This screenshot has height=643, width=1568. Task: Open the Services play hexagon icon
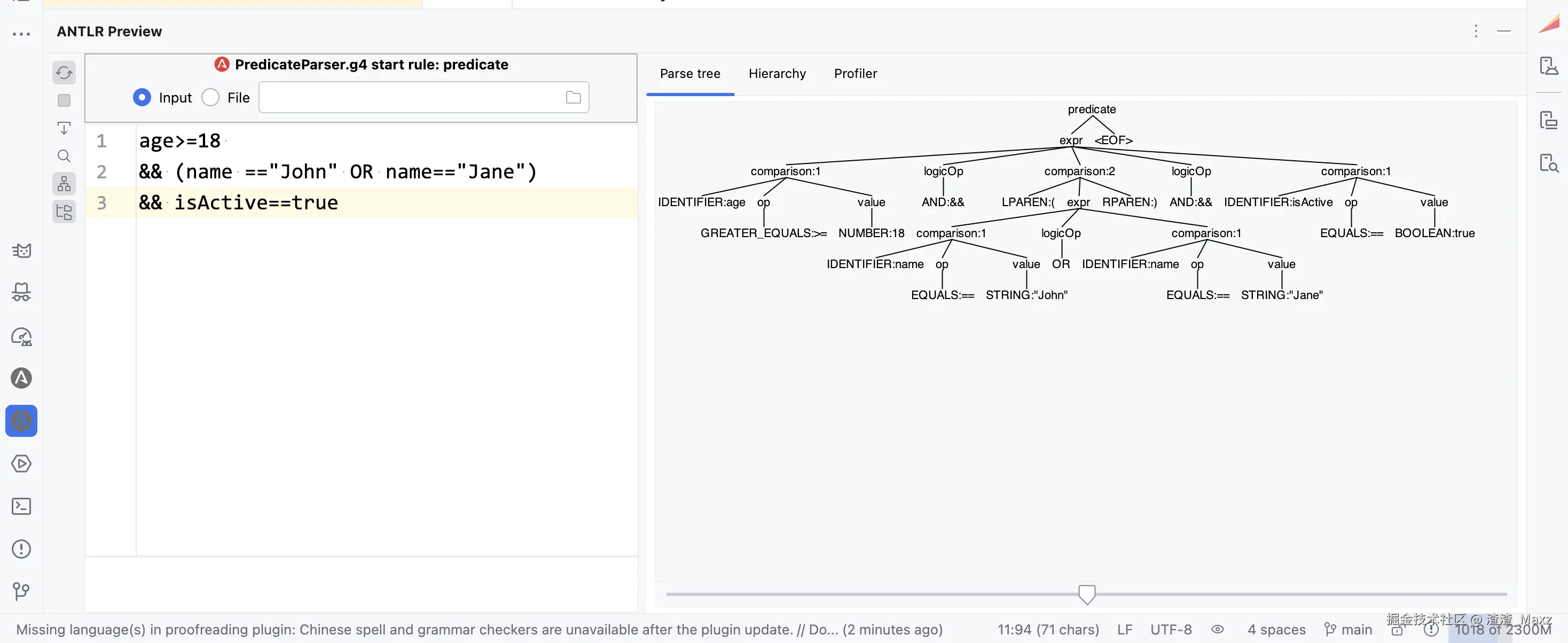pyautogui.click(x=21, y=464)
